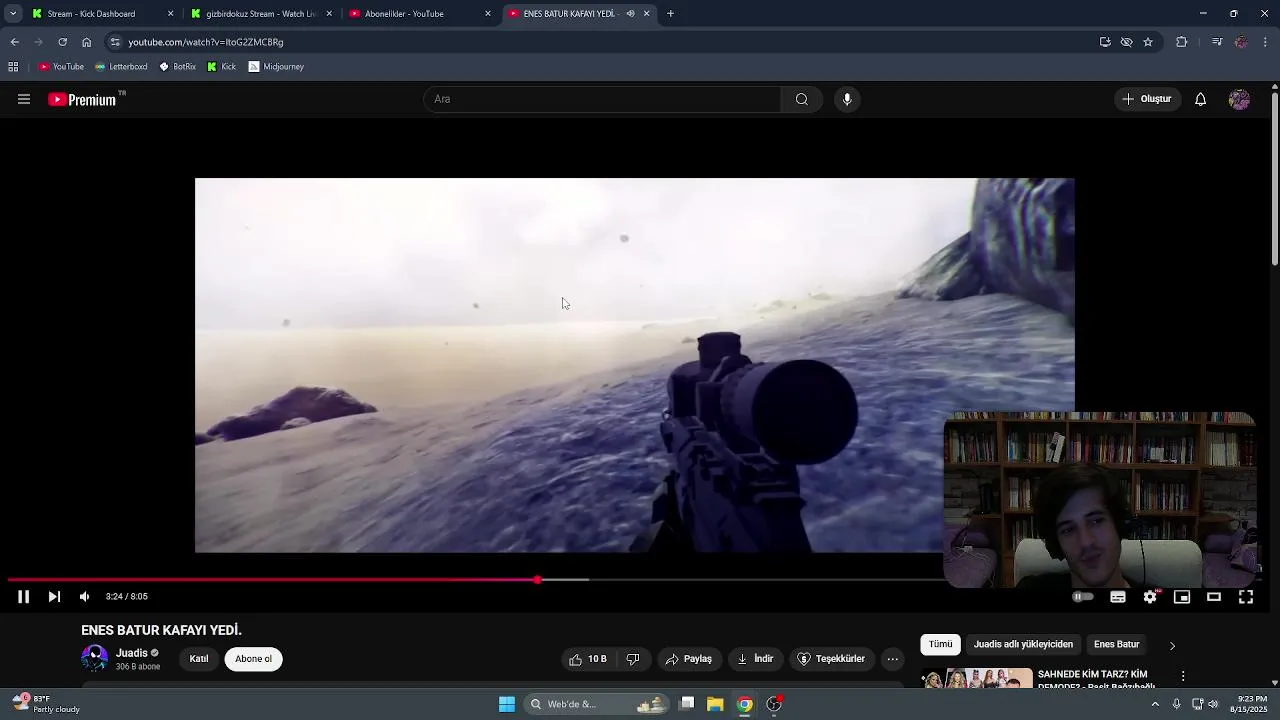The width and height of the screenshot is (1280, 720).
Task: Install app with the address bar icon
Action: pyautogui.click(x=1105, y=42)
